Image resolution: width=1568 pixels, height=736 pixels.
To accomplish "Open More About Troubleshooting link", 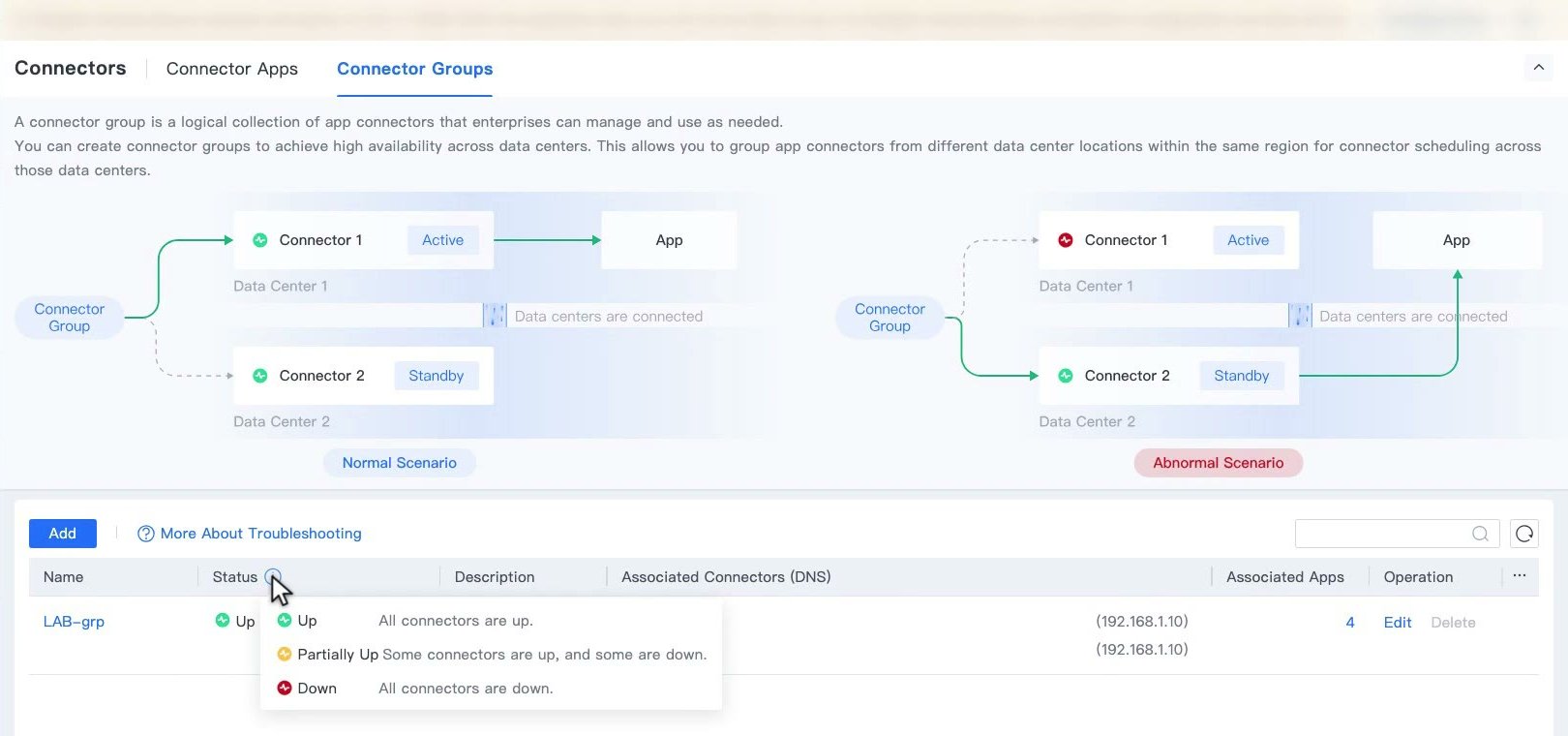I will pos(261,534).
